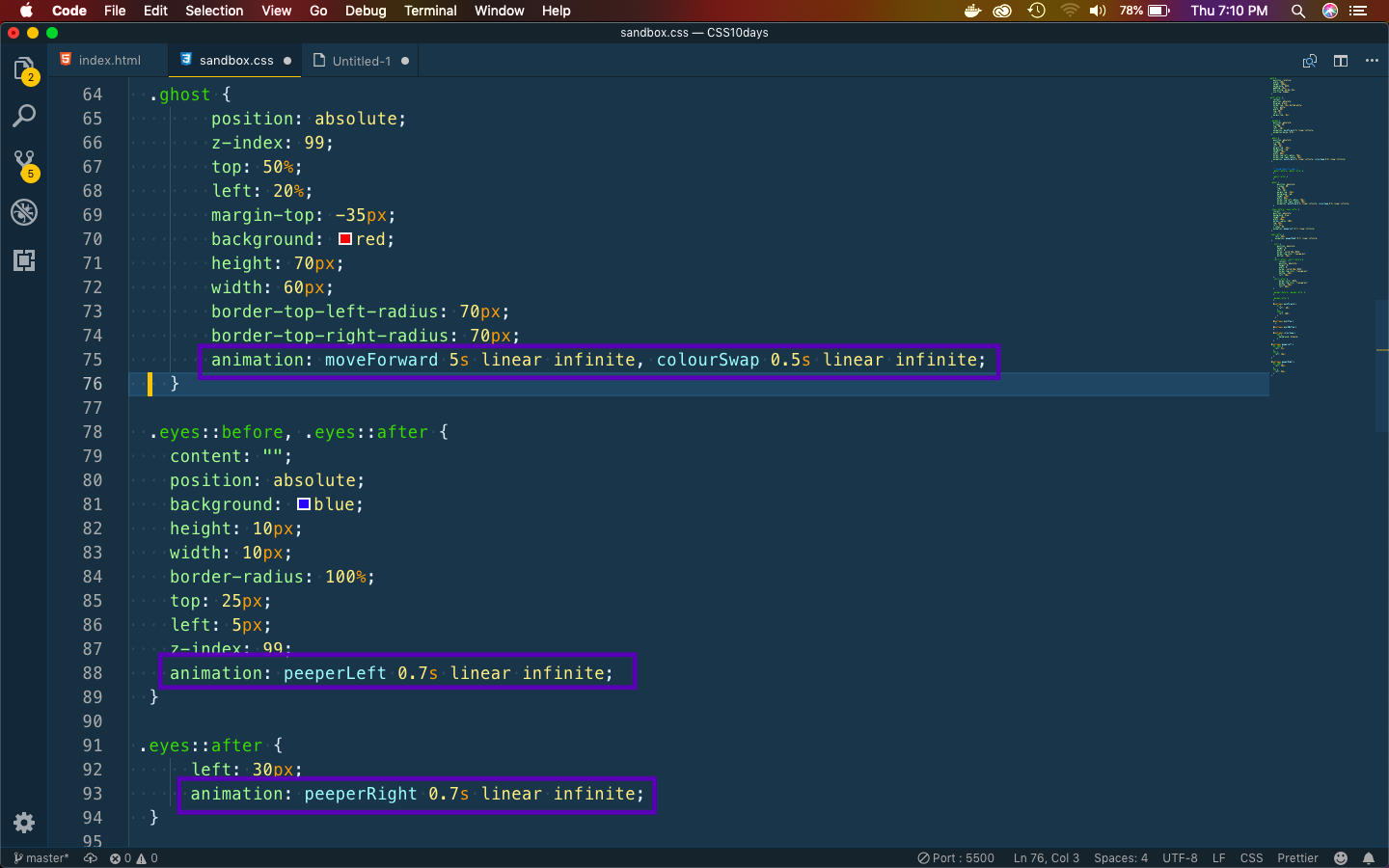
Task: Click the vertical scrollbar slider
Action: point(1382,366)
